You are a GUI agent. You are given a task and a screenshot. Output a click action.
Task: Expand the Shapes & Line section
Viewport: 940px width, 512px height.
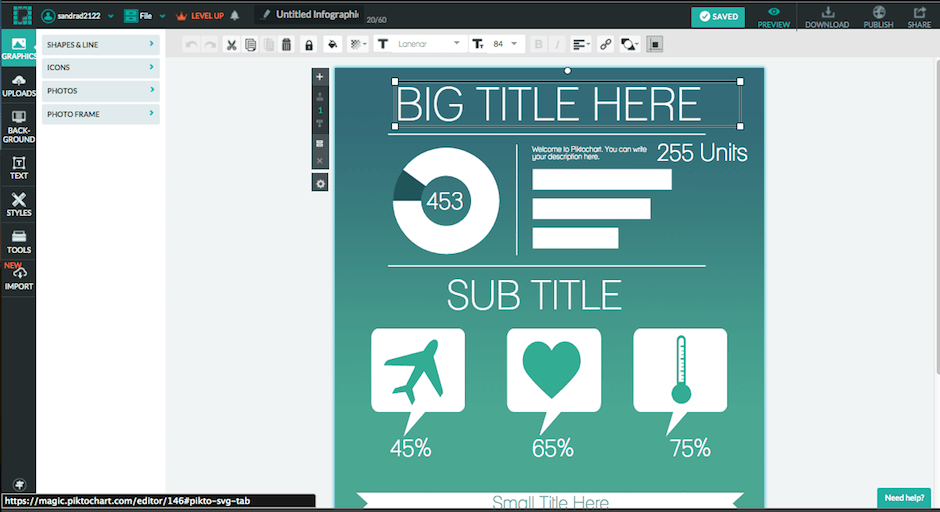100,45
